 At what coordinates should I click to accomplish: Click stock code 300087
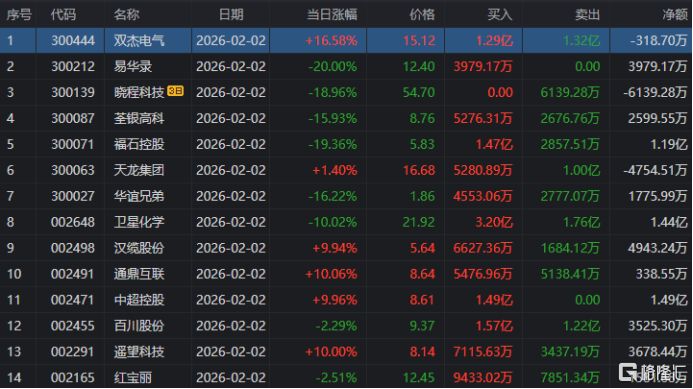click(x=72, y=118)
